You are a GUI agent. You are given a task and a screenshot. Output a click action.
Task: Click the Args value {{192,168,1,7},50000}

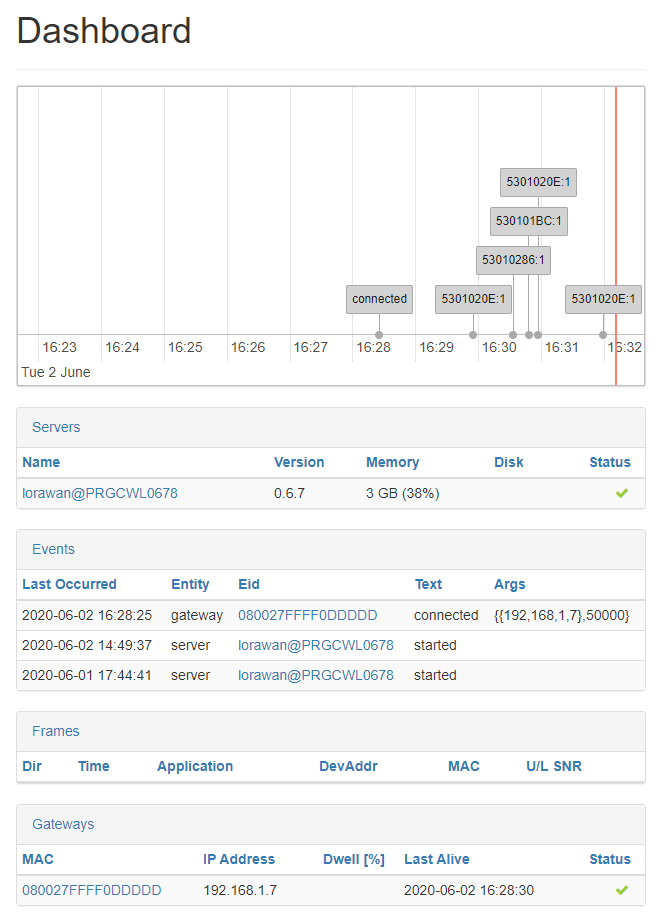[562, 616]
